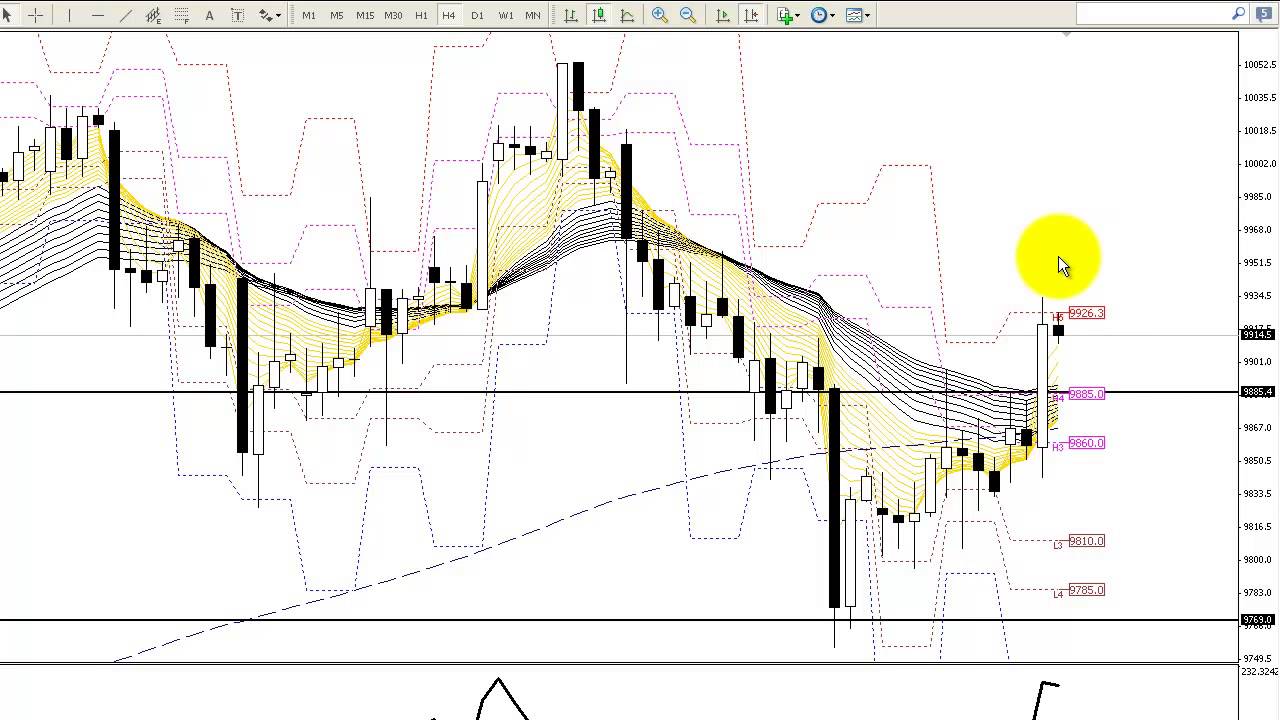Open the arrows objects dropdown
Screen dimensions: 1280x720
coord(269,15)
